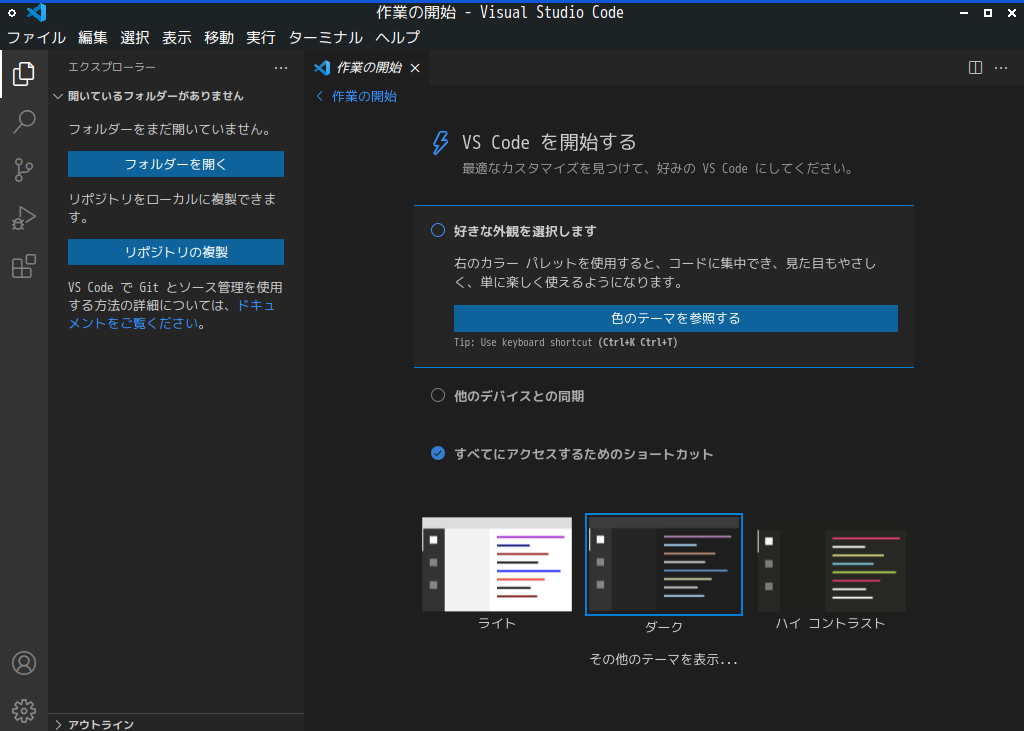Viewport: 1024px width, 731px height.
Task: Click the ハイ コントラスト label under thumbnail
Action: click(830, 624)
